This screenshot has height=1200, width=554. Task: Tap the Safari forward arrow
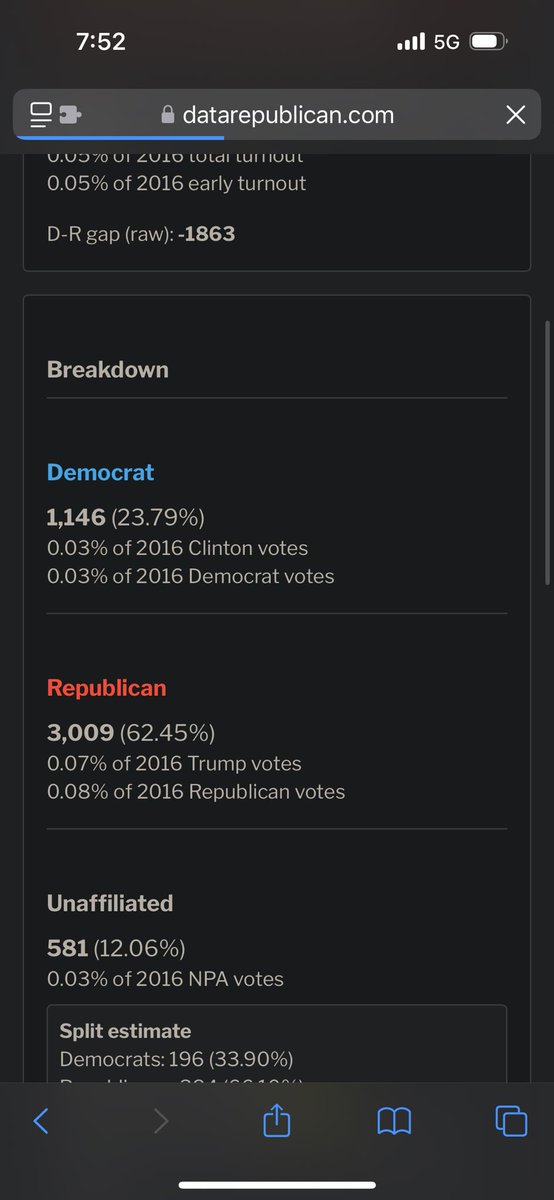161,1121
